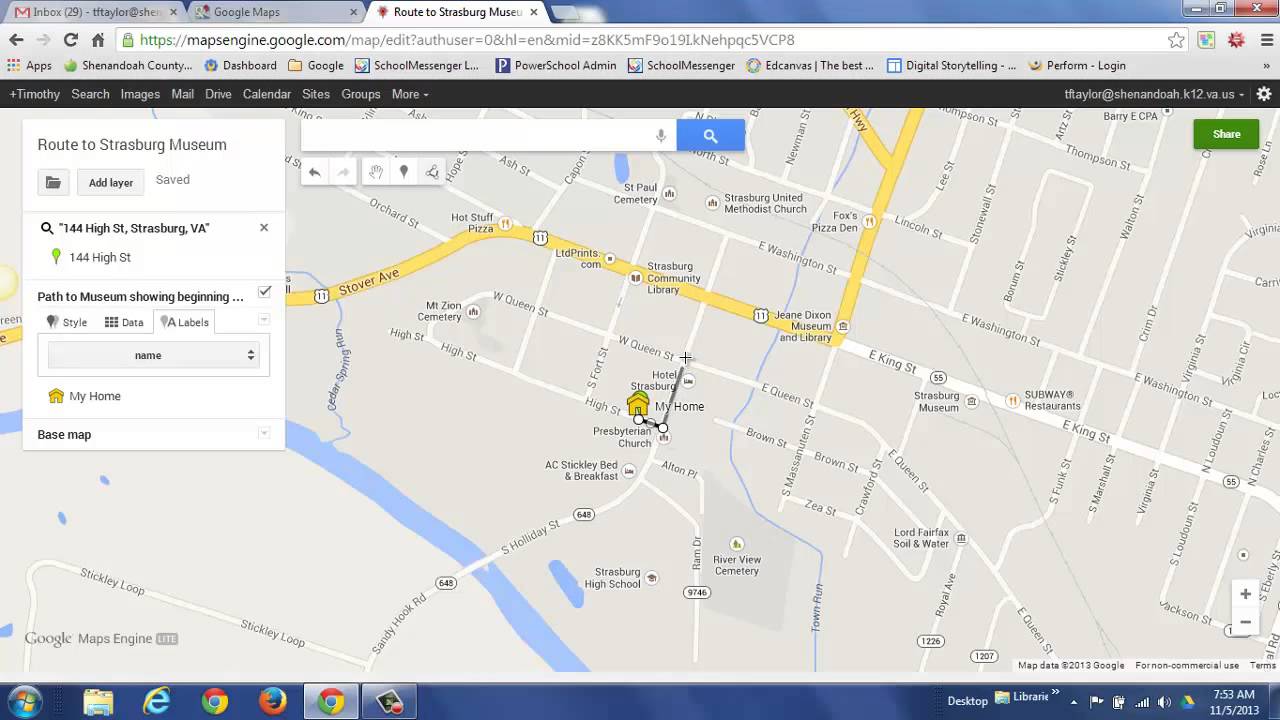The height and width of the screenshot is (720, 1280).
Task: Click the Add layer button
Action: click(x=111, y=182)
